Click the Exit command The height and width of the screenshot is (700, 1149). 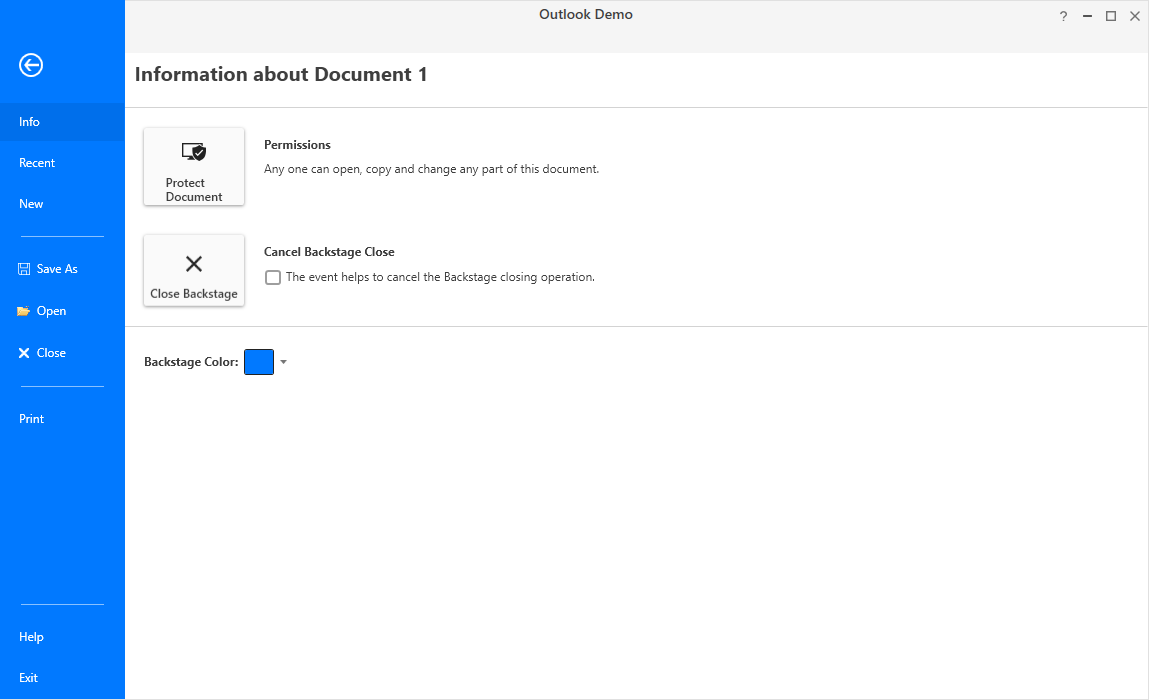point(28,677)
